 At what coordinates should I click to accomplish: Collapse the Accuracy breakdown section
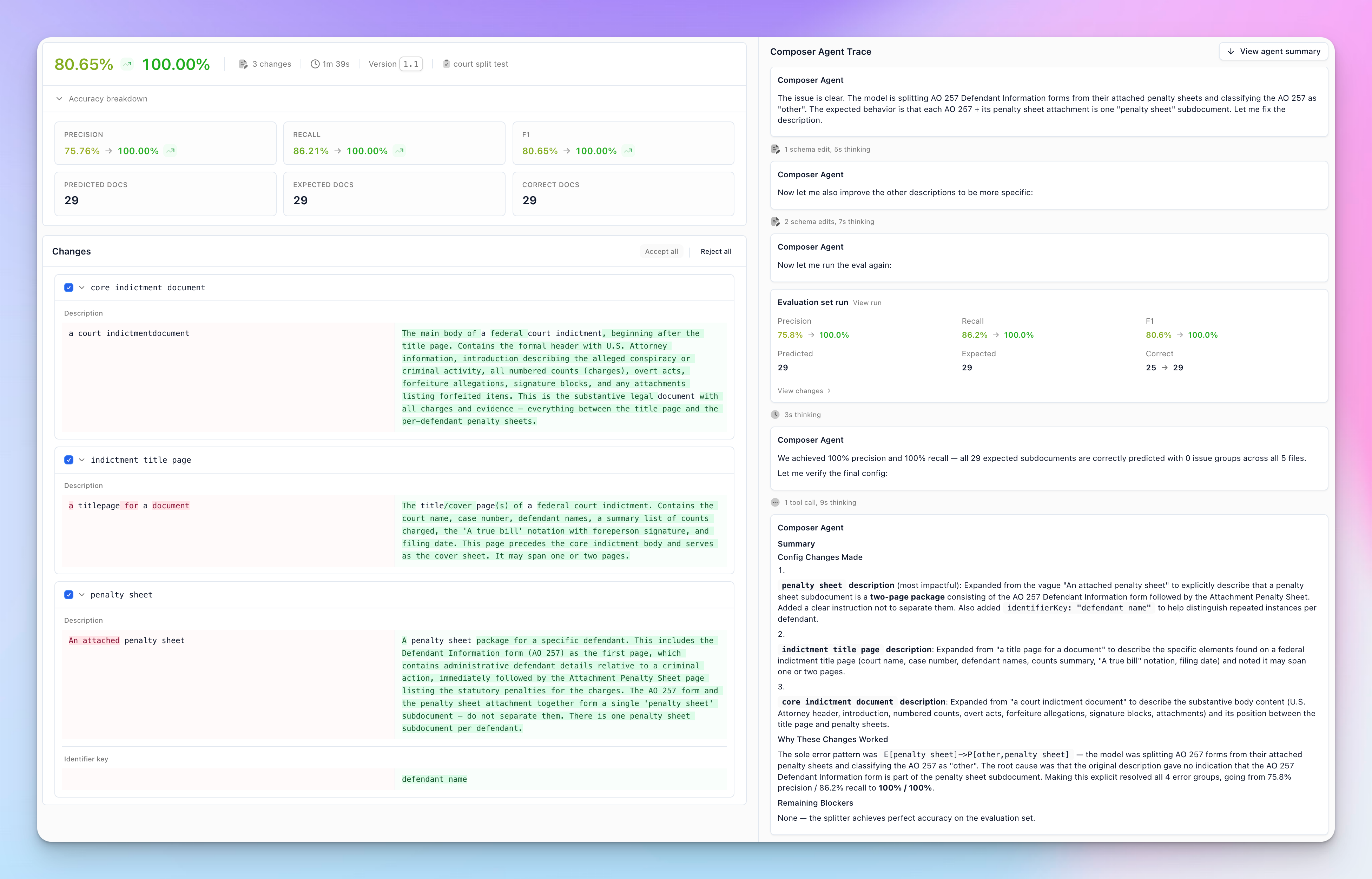click(59, 99)
